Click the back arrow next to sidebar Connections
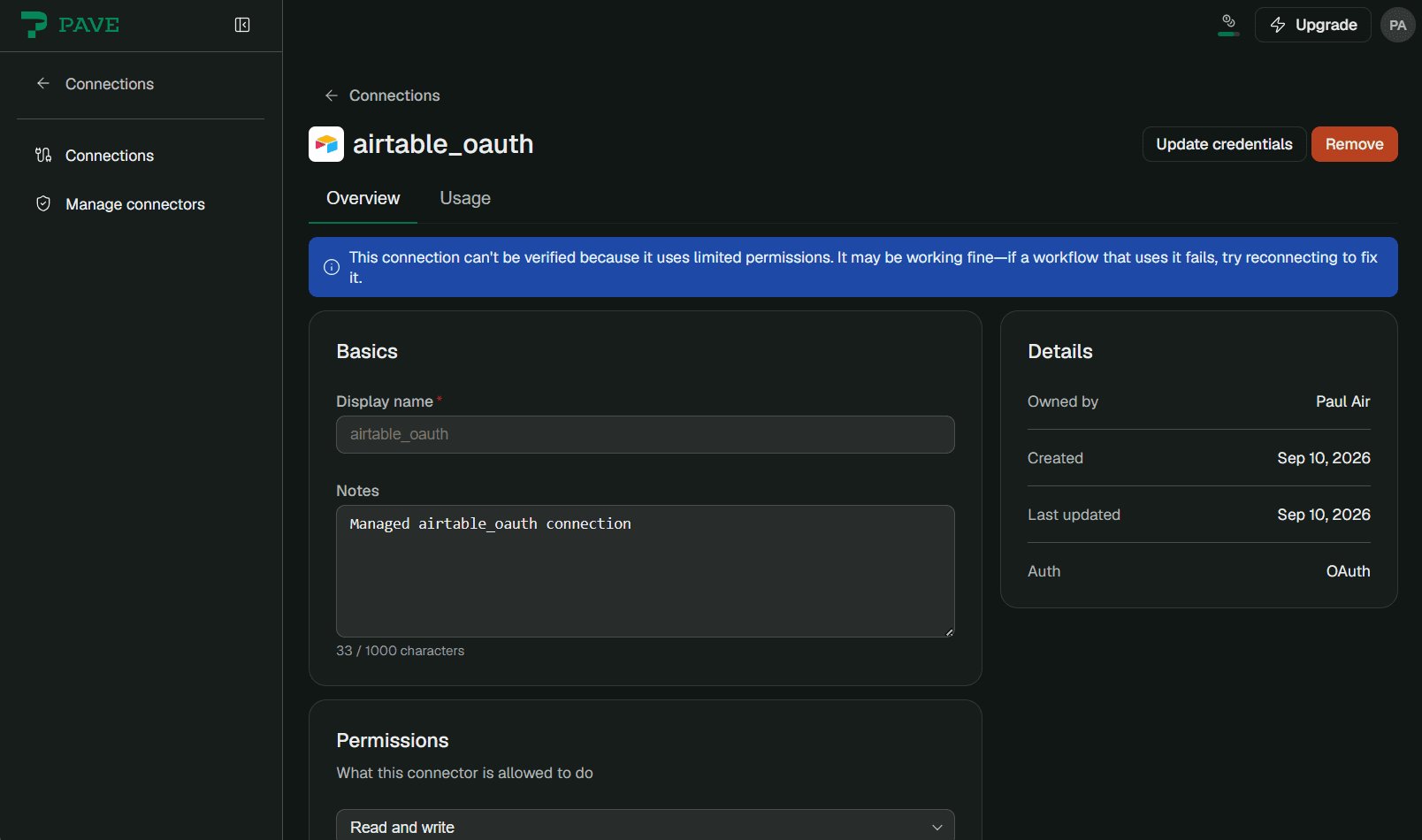 pyautogui.click(x=42, y=83)
